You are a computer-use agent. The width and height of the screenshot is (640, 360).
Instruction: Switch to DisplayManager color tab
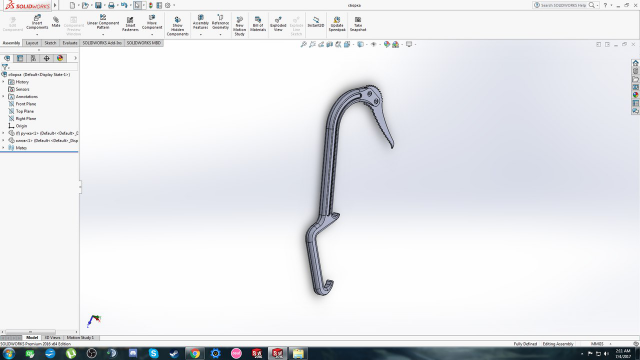point(60,58)
